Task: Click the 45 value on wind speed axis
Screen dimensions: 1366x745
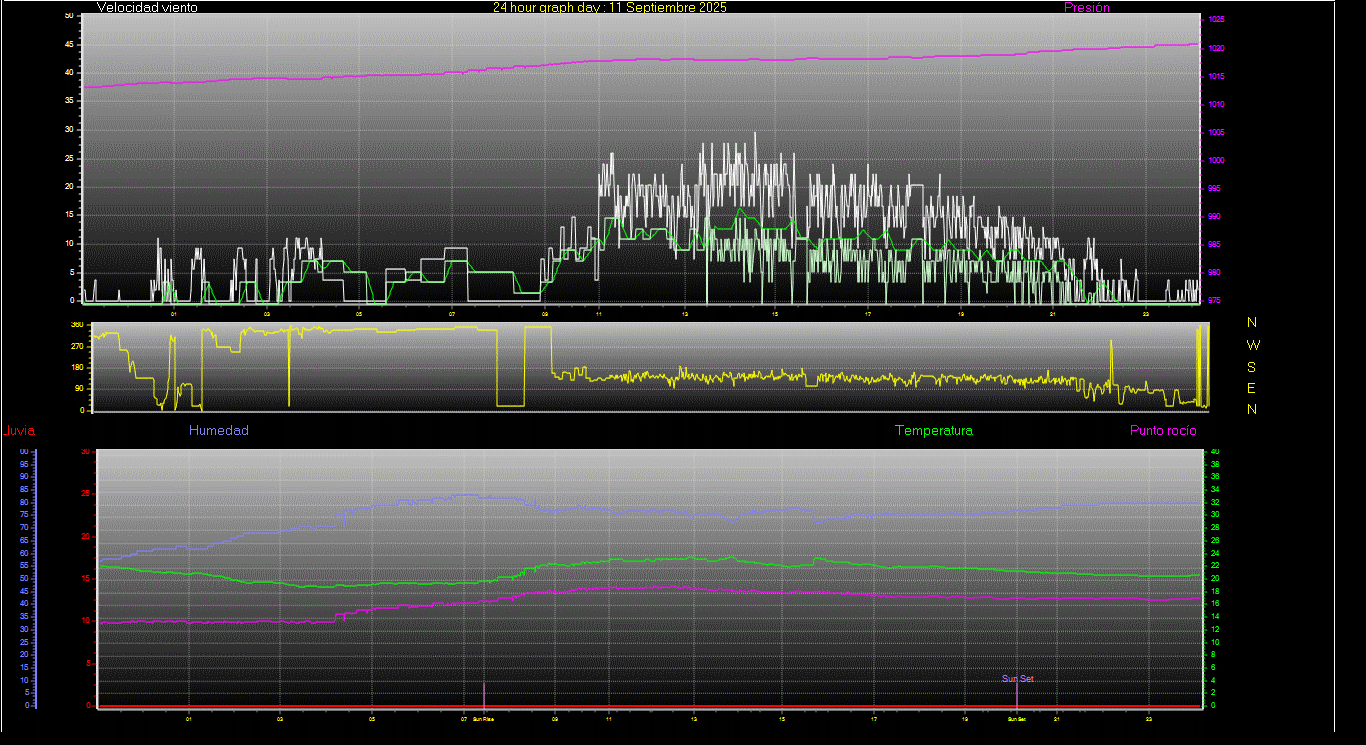Action: (69, 45)
